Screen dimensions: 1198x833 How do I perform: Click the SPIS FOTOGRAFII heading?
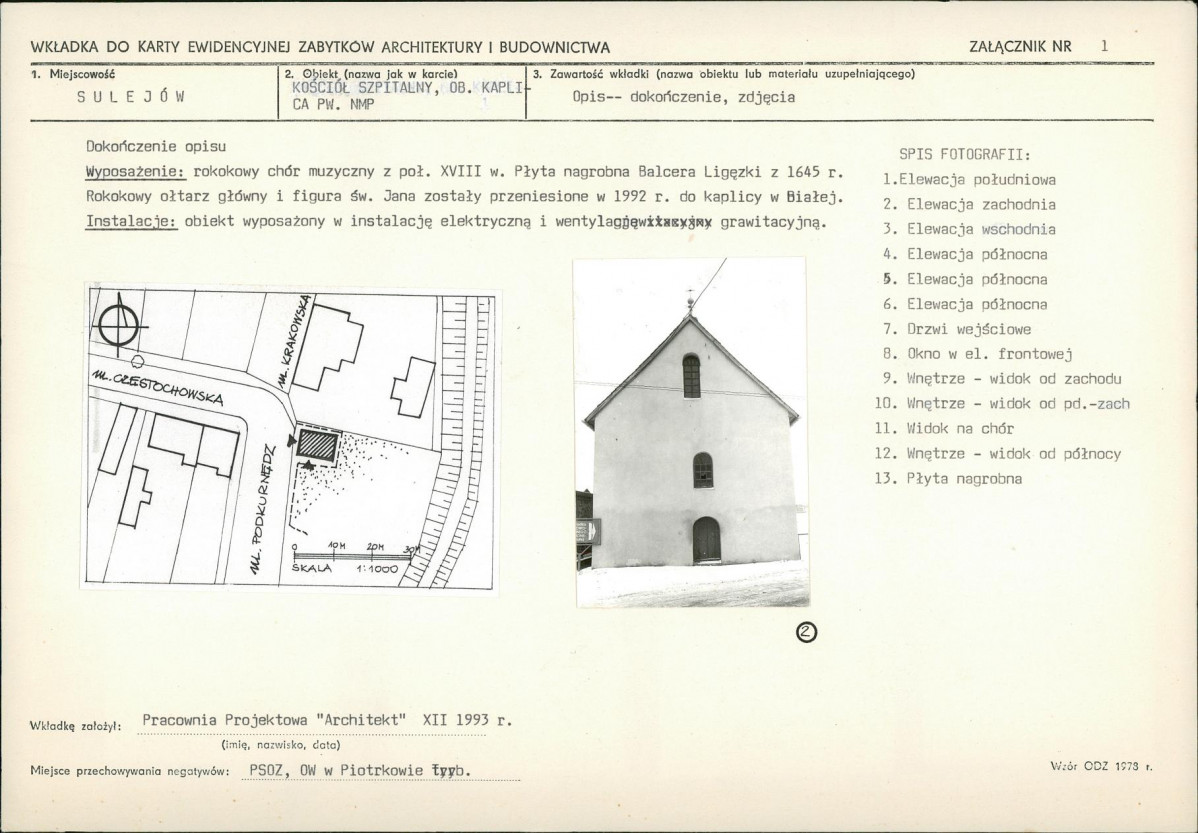click(x=965, y=154)
